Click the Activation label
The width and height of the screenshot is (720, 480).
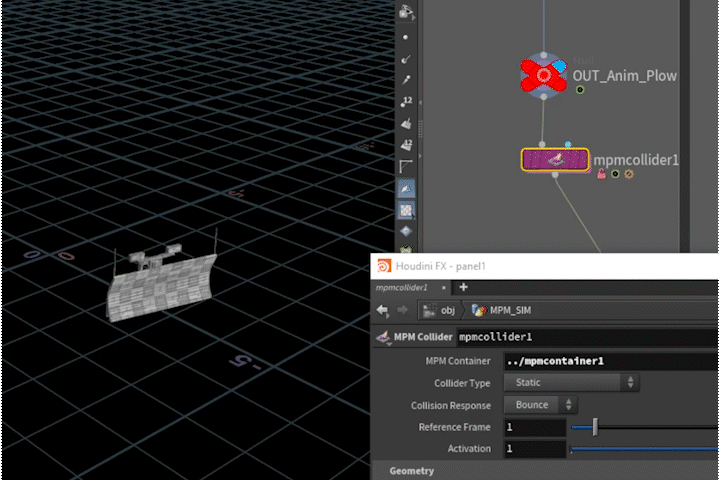(x=469, y=449)
